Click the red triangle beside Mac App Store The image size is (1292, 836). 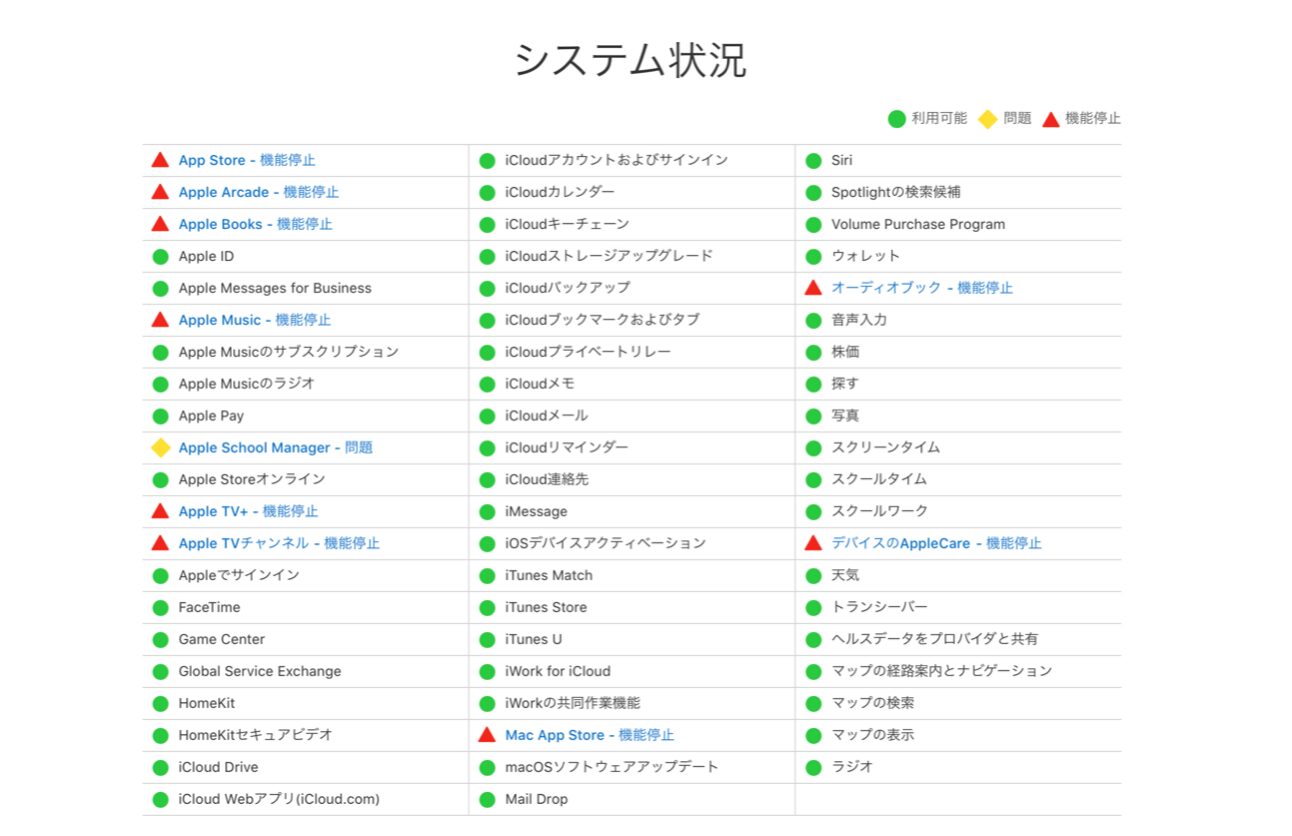pyautogui.click(x=487, y=735)
